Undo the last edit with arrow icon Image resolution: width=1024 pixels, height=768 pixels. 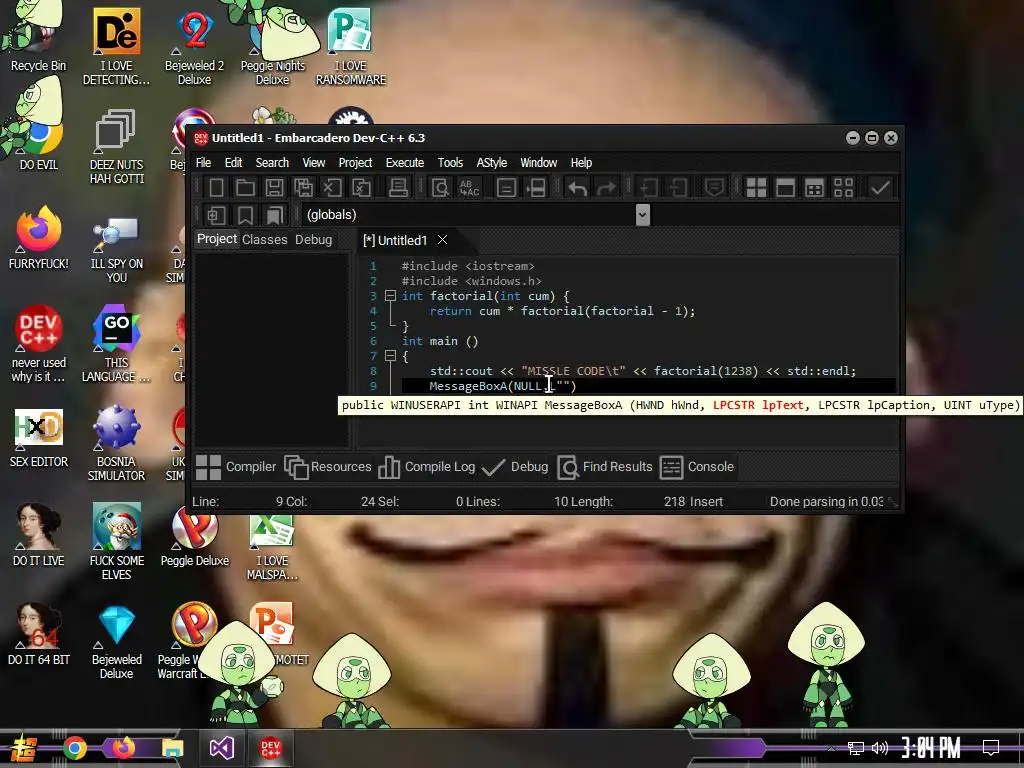577,188
